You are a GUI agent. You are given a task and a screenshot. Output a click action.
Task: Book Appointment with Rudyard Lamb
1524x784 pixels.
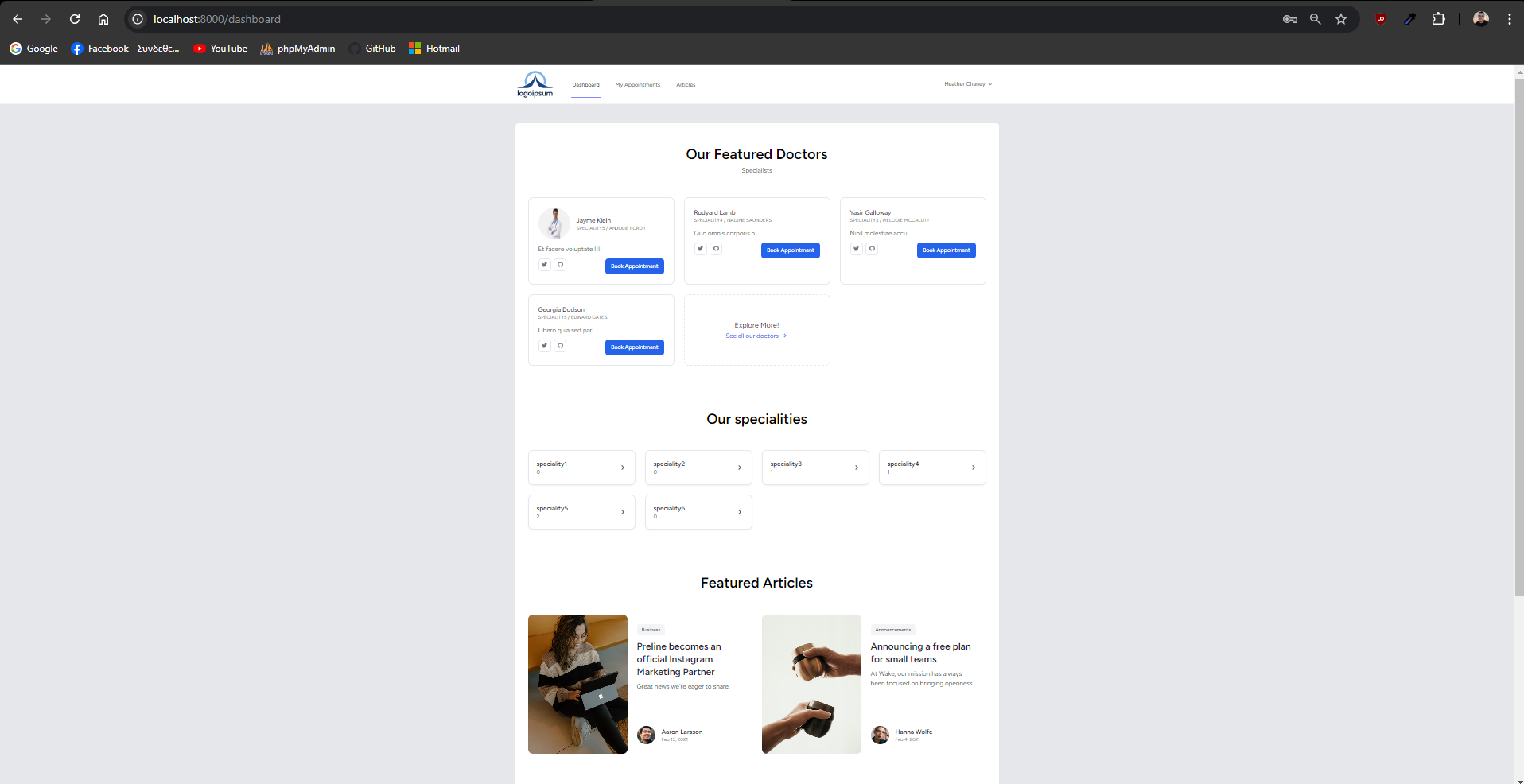791,250
